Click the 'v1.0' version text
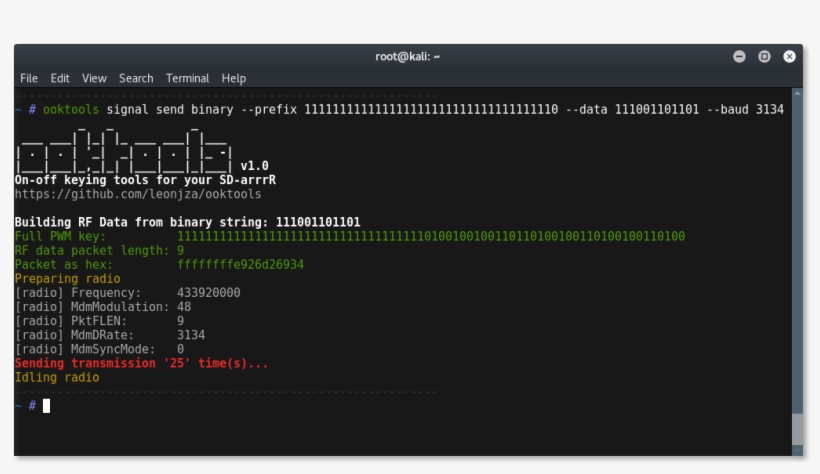 click(254, 166)
